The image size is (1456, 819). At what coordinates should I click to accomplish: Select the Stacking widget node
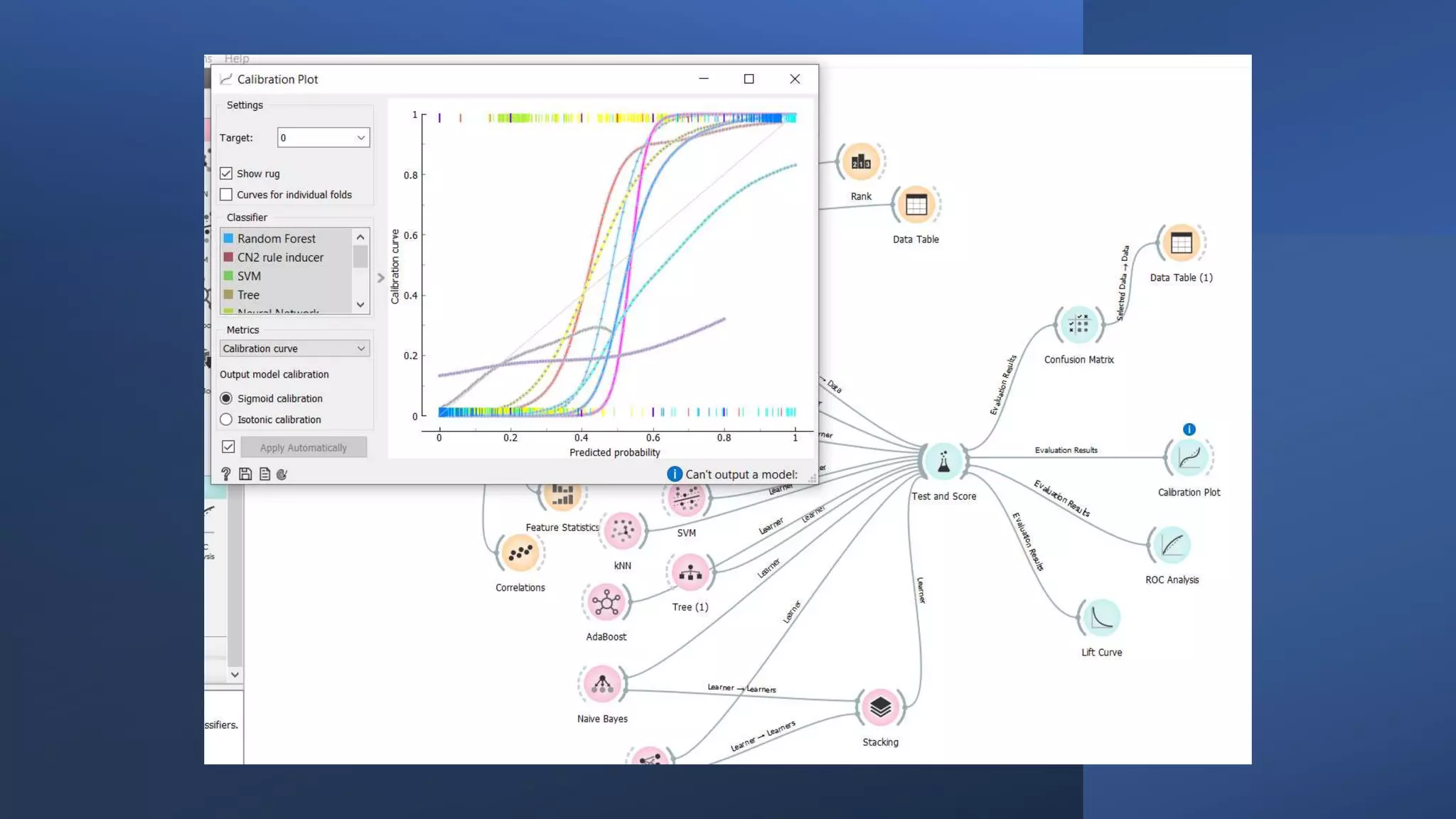coord(880,707)
